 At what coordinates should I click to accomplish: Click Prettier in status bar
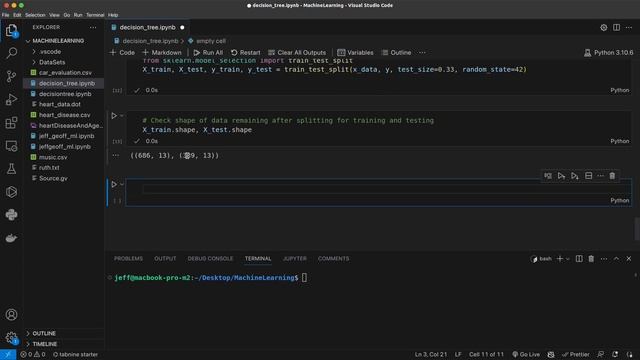[x=576, y=354]
